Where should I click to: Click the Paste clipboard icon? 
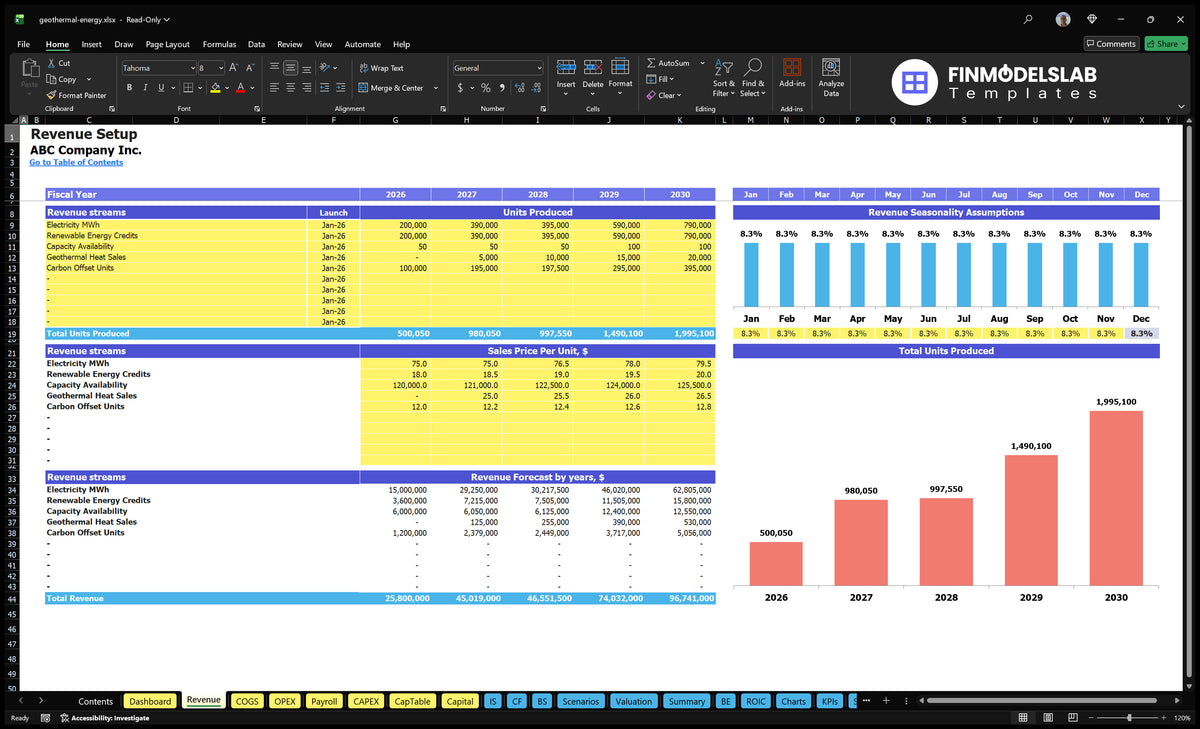pyautogui.click(x=29, y=68)
